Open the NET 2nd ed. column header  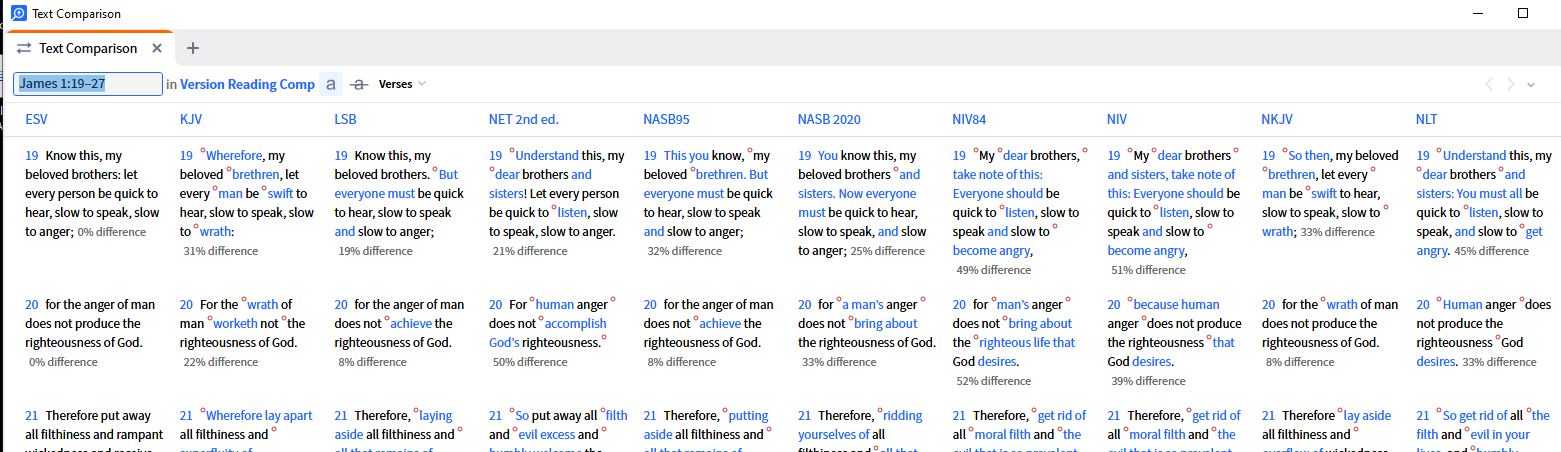523,119
